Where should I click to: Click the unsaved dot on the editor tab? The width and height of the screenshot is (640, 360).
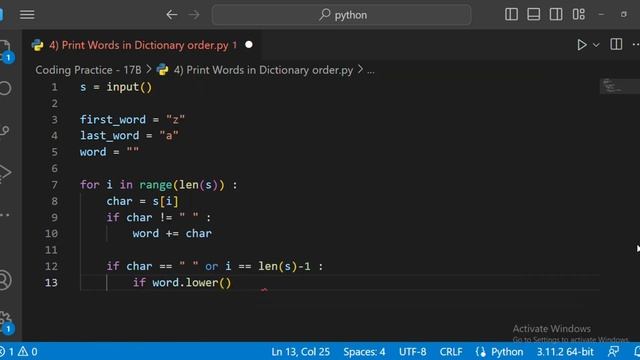[x=249, y=44]
